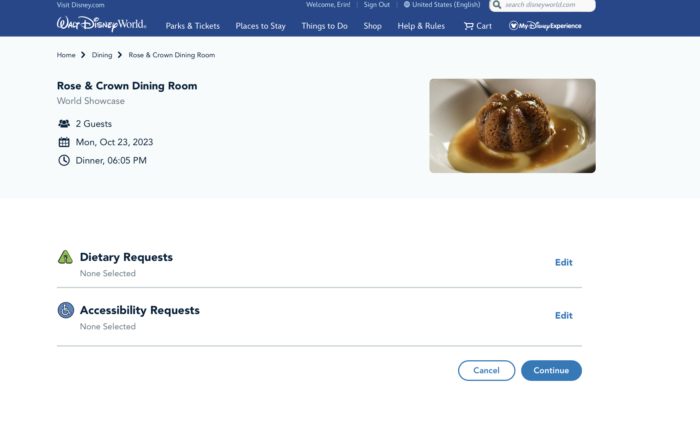The height and width of the screenshot is (421, 700).
Task: Edit the Accessibility Requests section
Action: 563,316
